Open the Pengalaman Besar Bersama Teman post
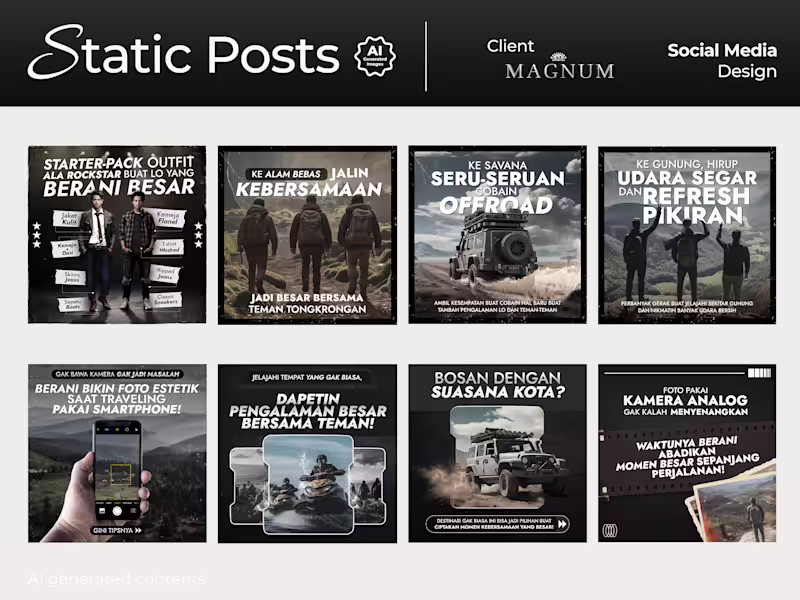This screenshot has width=800, height=600. pos(307,453)
